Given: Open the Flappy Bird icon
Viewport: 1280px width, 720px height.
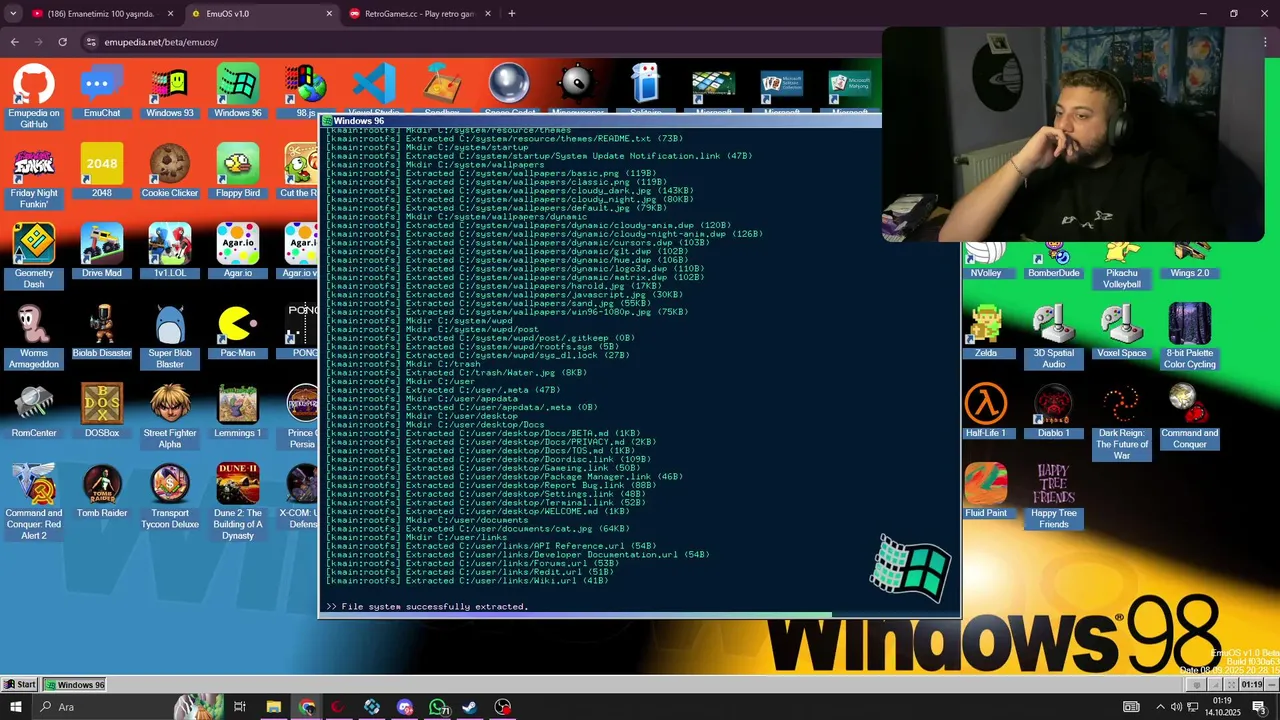Looking at the screenshot, I should (x=238, y=171).
